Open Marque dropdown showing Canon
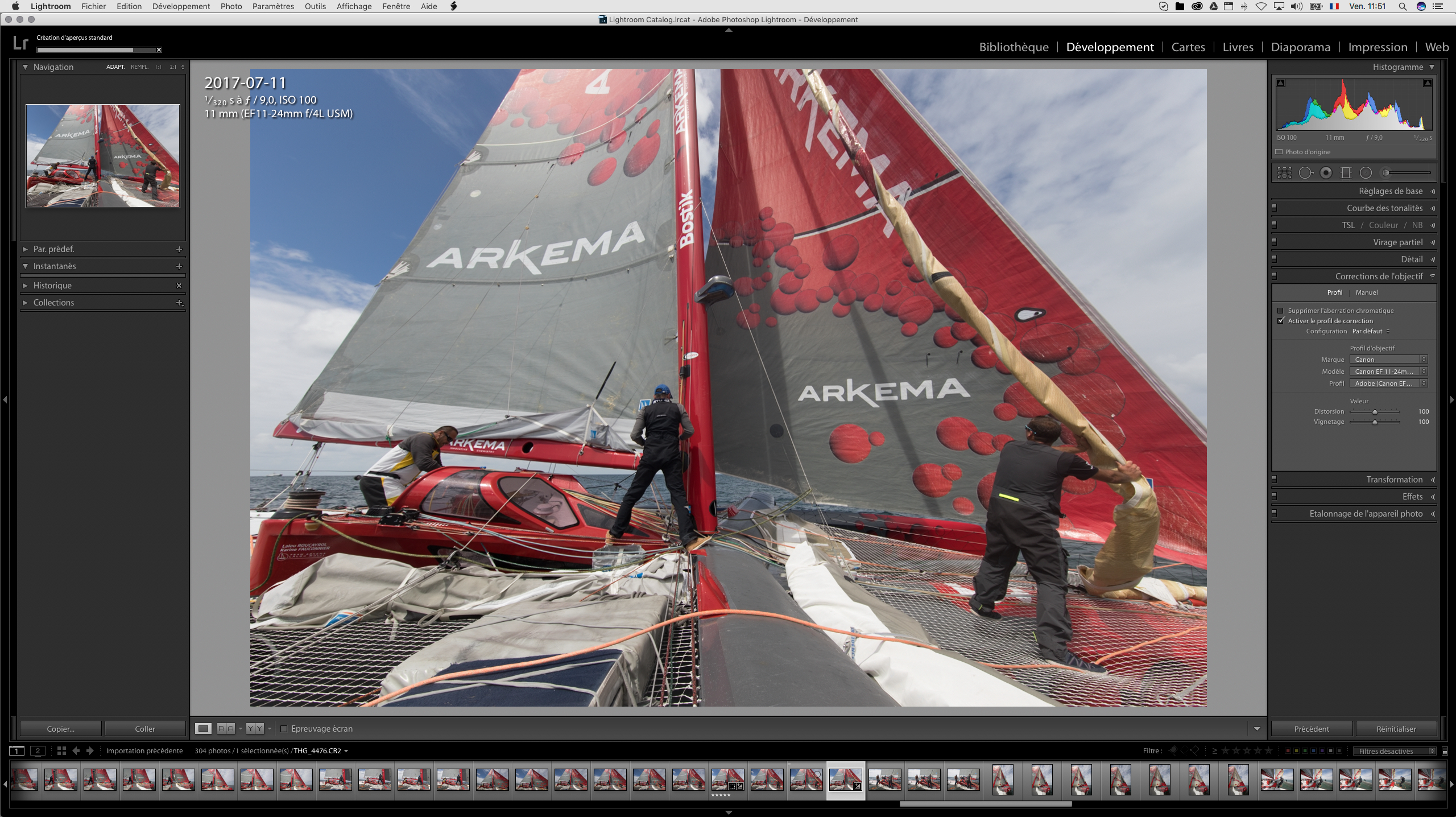Image resolution: width=1456 pixels, height=817 pixels. coord(1389,360)
